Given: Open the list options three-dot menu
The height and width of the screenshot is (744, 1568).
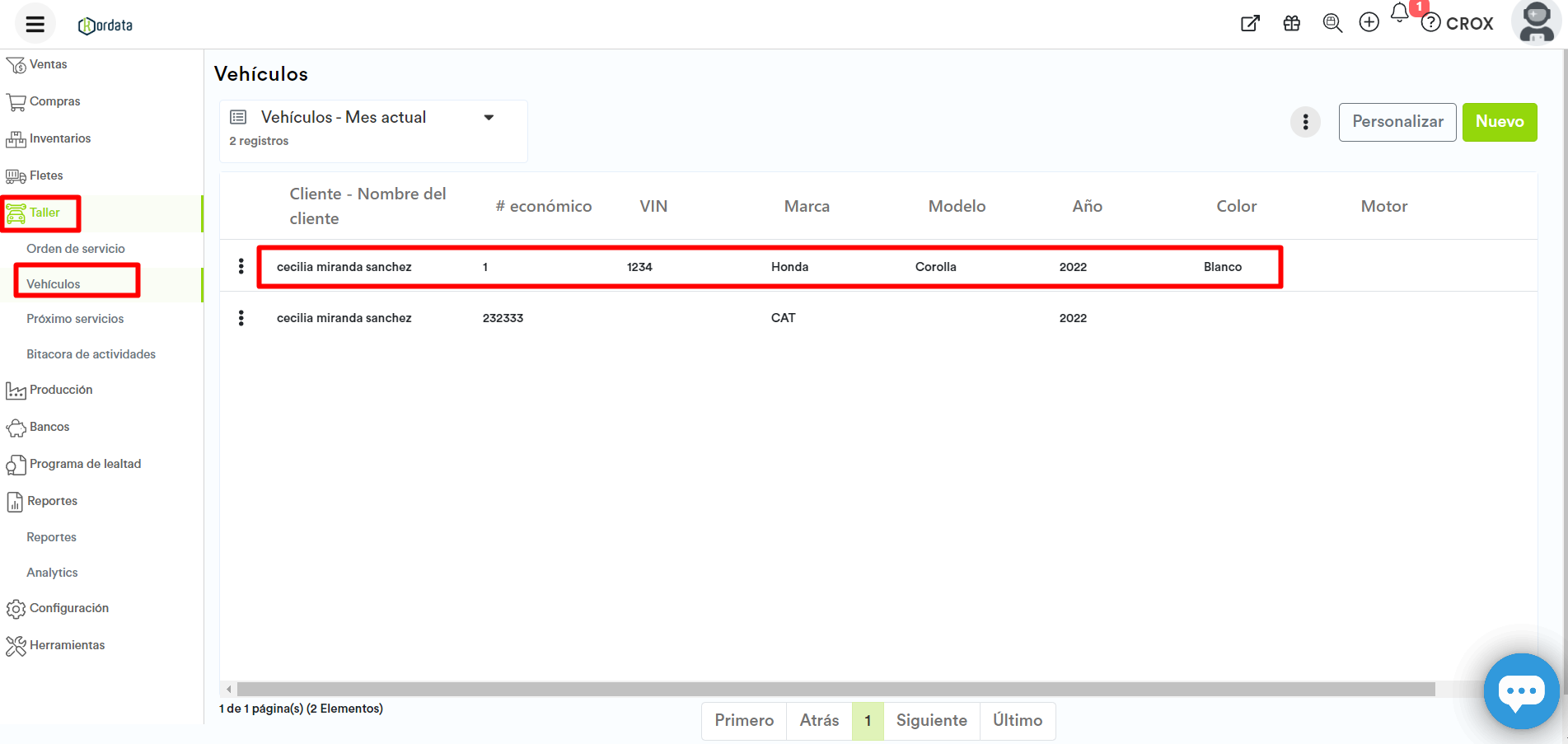Looking at the screenshot, I should tap(1305, 123).
